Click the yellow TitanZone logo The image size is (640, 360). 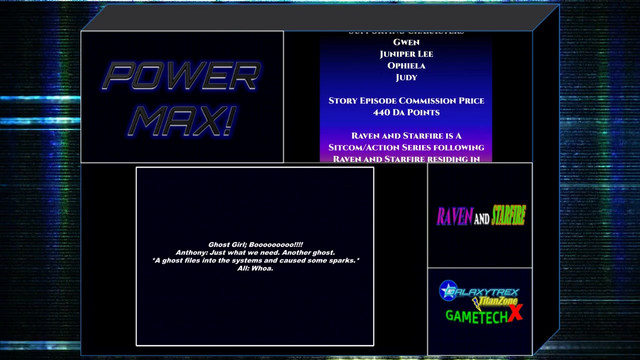tap(495, 302)
